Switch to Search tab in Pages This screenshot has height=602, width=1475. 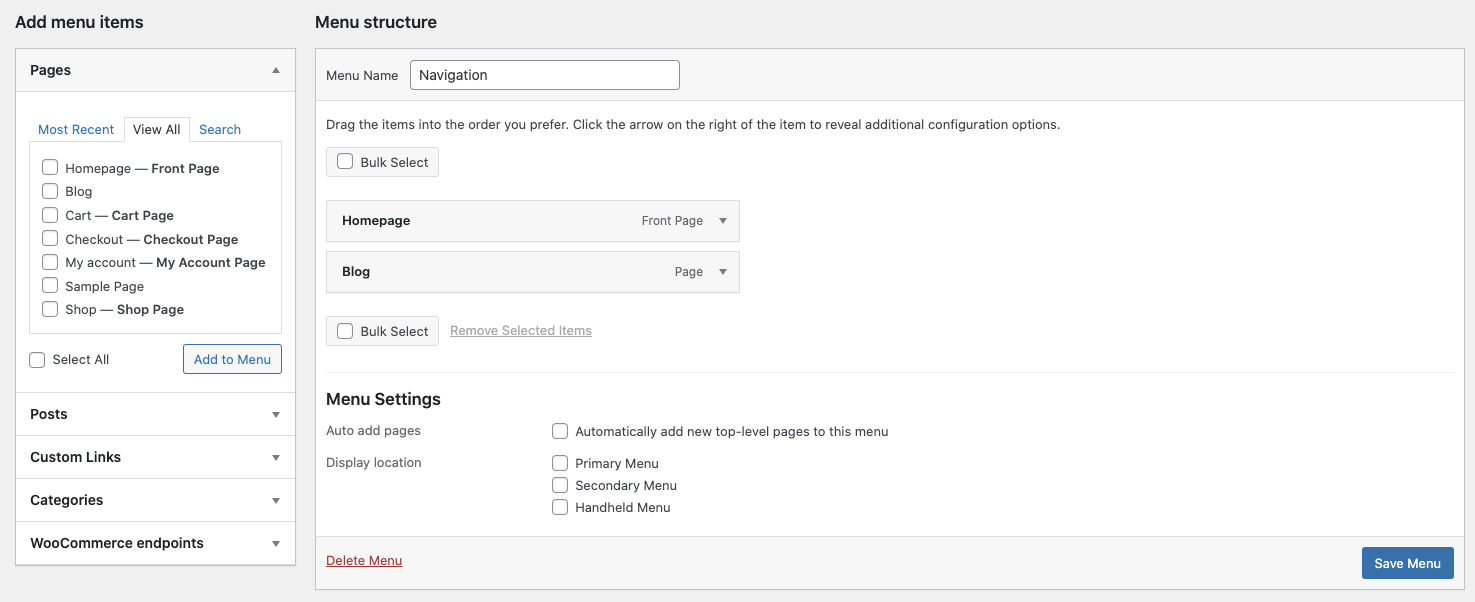tap(220, 129)
